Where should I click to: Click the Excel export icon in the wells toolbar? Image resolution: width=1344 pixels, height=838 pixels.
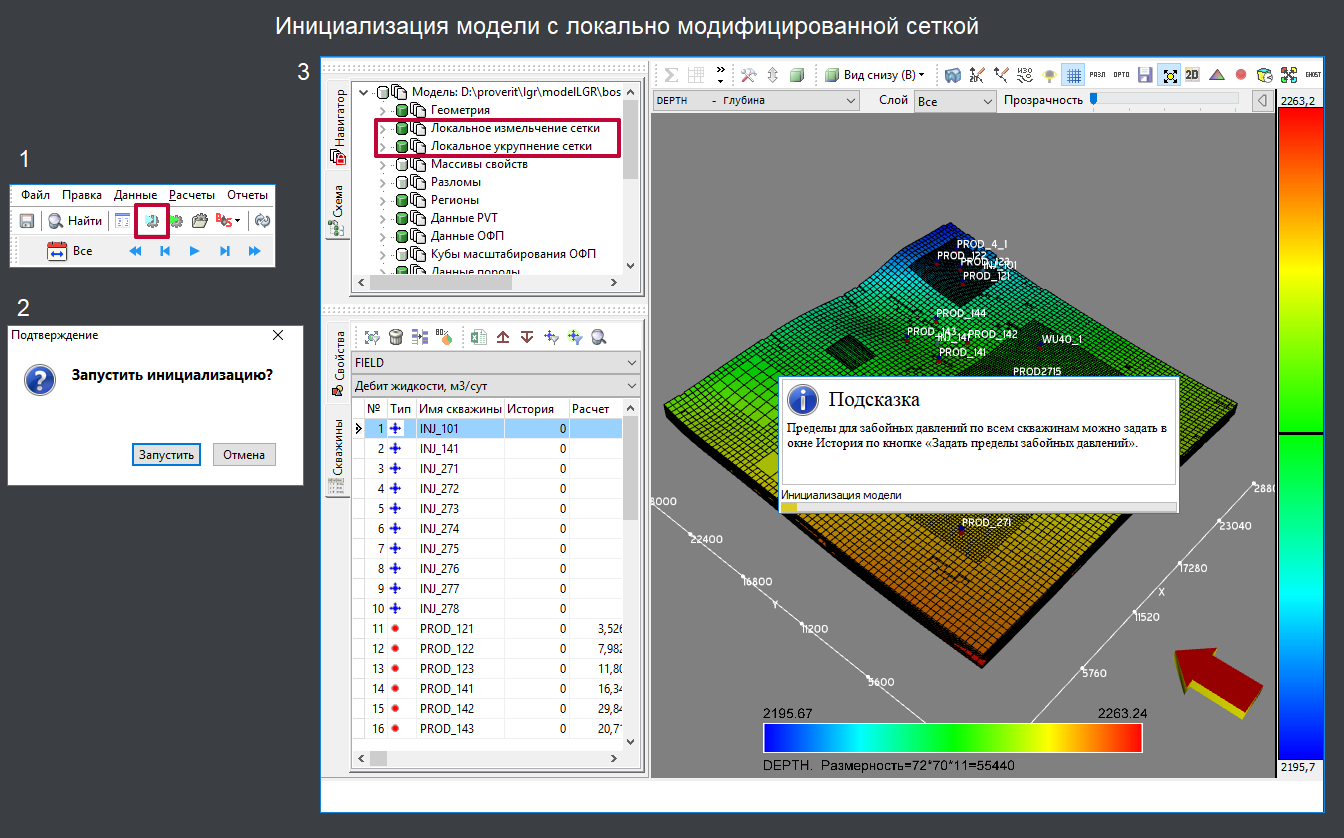(x=479, y=338)
